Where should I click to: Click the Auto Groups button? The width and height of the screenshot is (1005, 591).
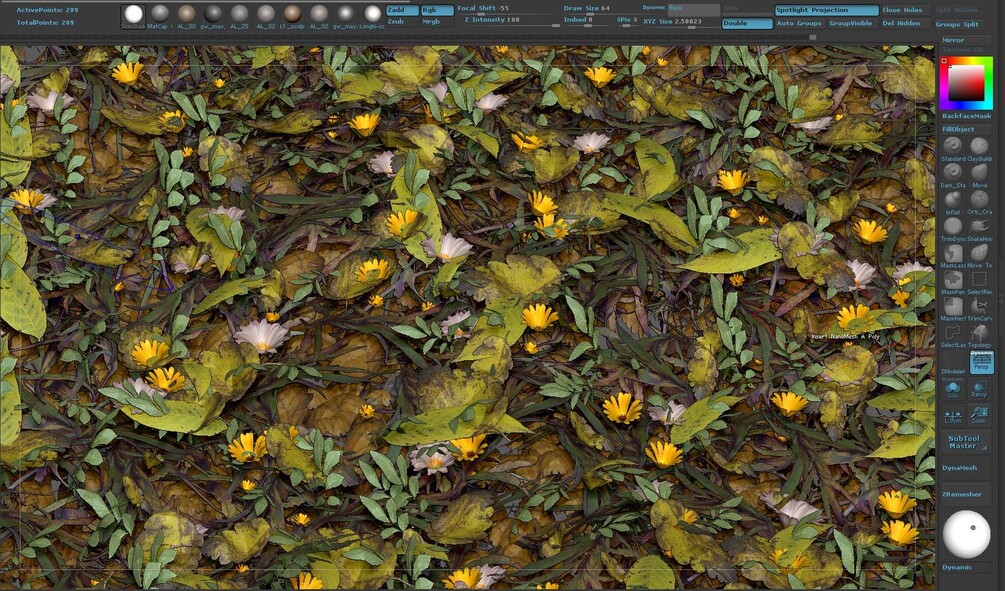point(799,23)
